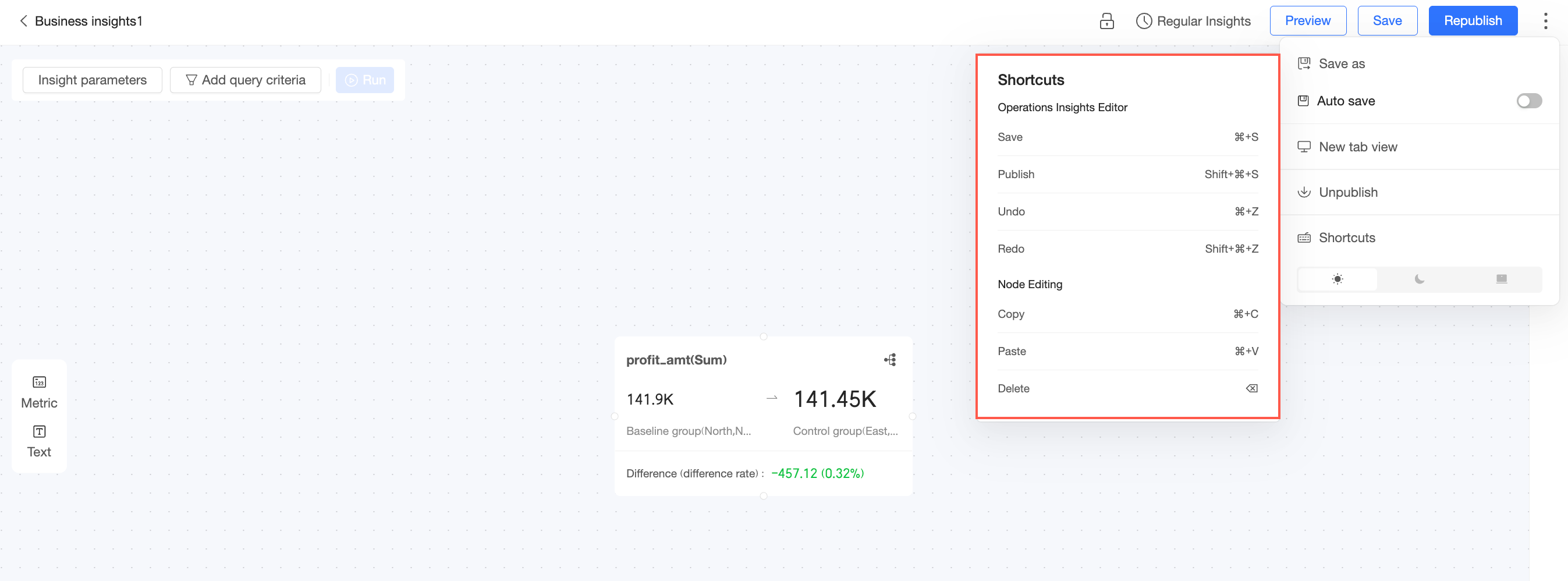Open Shortcuts menu entry

pyautogui.click(x=1419, y=238)
